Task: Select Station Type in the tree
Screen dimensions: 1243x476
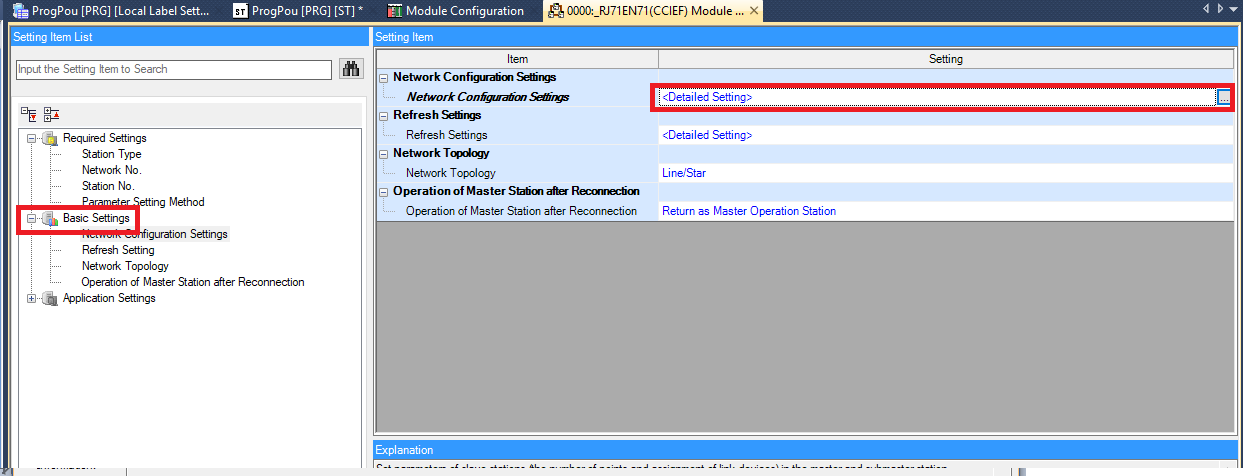Action: [111, 154]
